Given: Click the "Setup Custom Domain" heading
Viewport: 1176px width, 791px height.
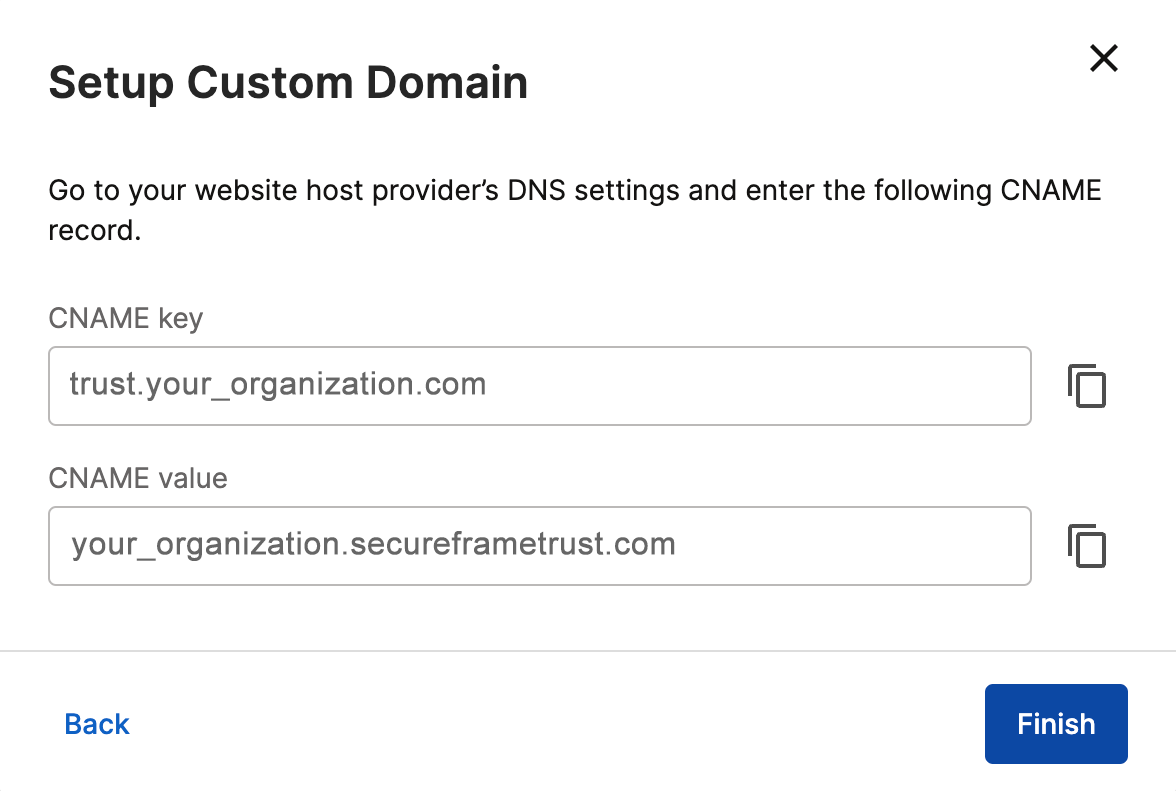Looking at the screenshot, I should (289, 82).
